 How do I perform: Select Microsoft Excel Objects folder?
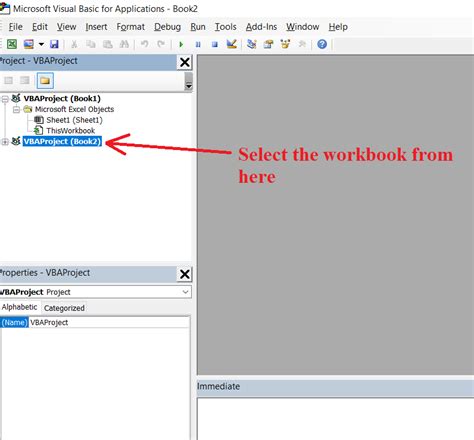click(74, 109)
